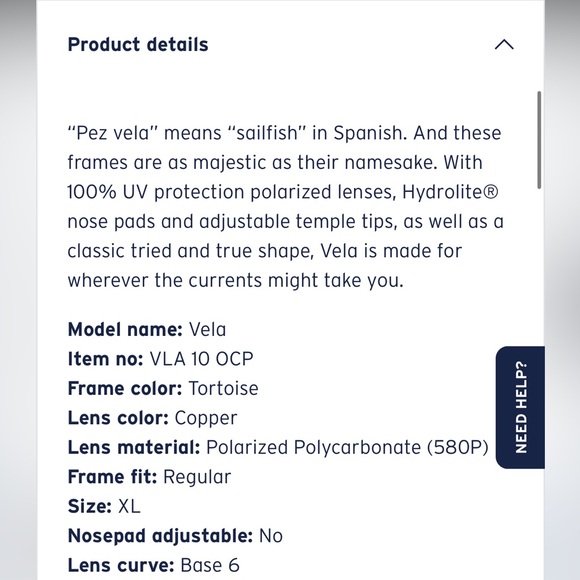The image size is (580, 580).
Task: Click the Copper lens color value
Action: pos(206,419)
